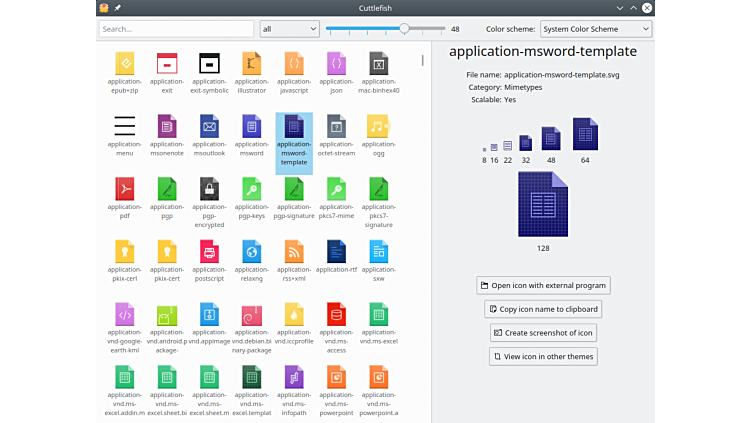Viewport: 752px width, 423px height.
Task: Open the 'all' category filter dropdown
Action: pos(289,30)
